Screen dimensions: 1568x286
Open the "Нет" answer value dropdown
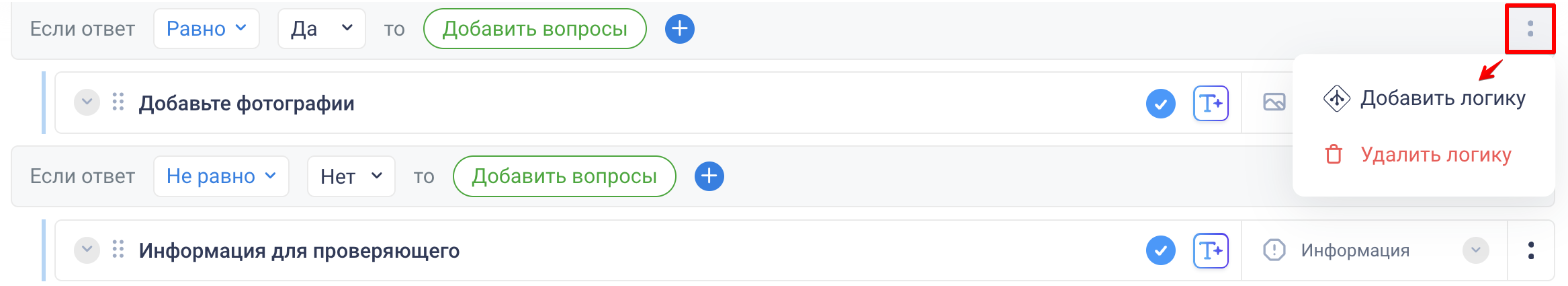tap(351, 176)
